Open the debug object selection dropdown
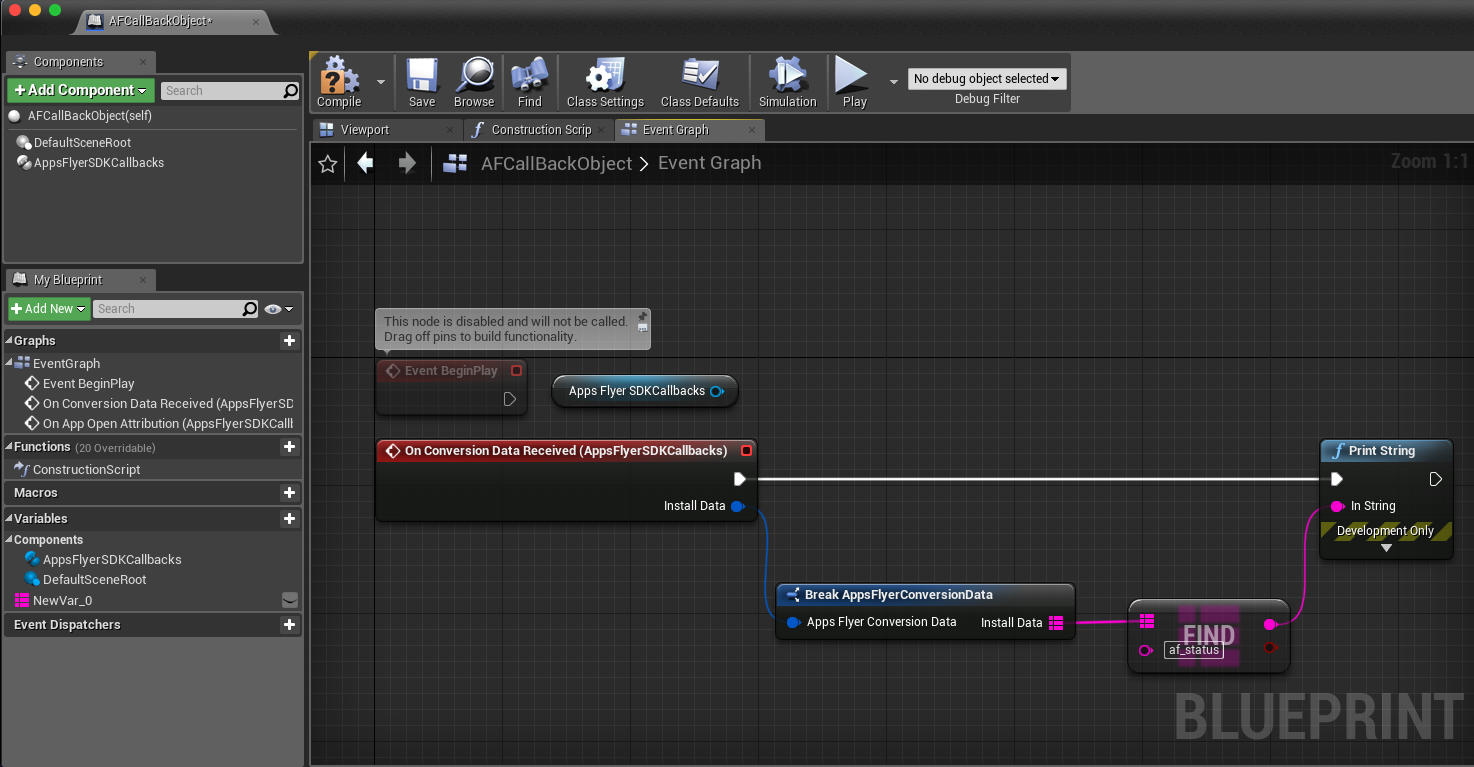 tap(987, 79)
